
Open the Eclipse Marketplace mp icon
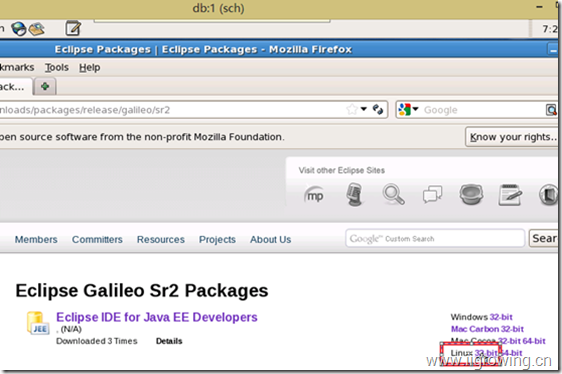314,195
